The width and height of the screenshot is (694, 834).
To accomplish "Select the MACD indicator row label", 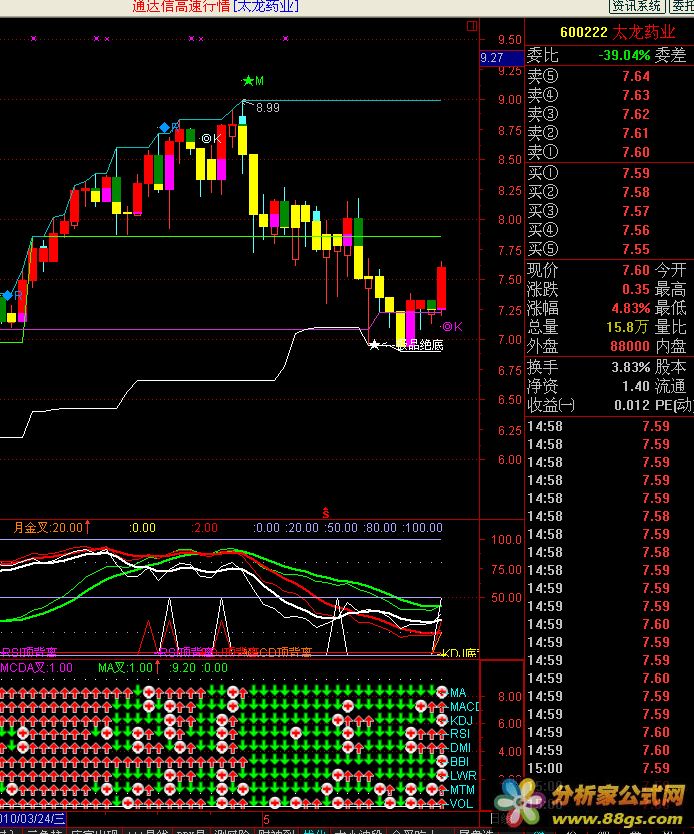I will click(464, 706).
